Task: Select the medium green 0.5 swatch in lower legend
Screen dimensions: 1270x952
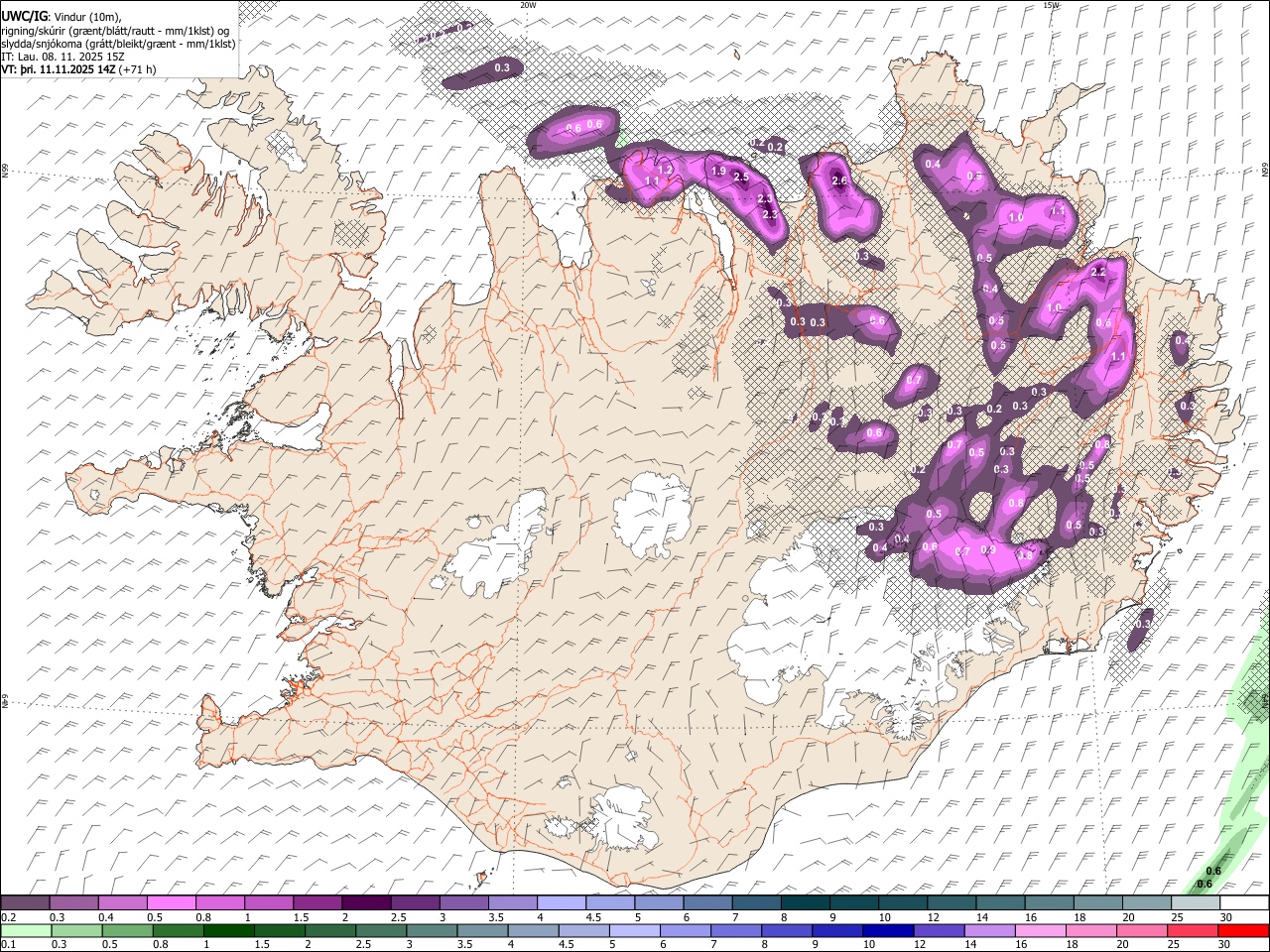Action: pos(127,931)
